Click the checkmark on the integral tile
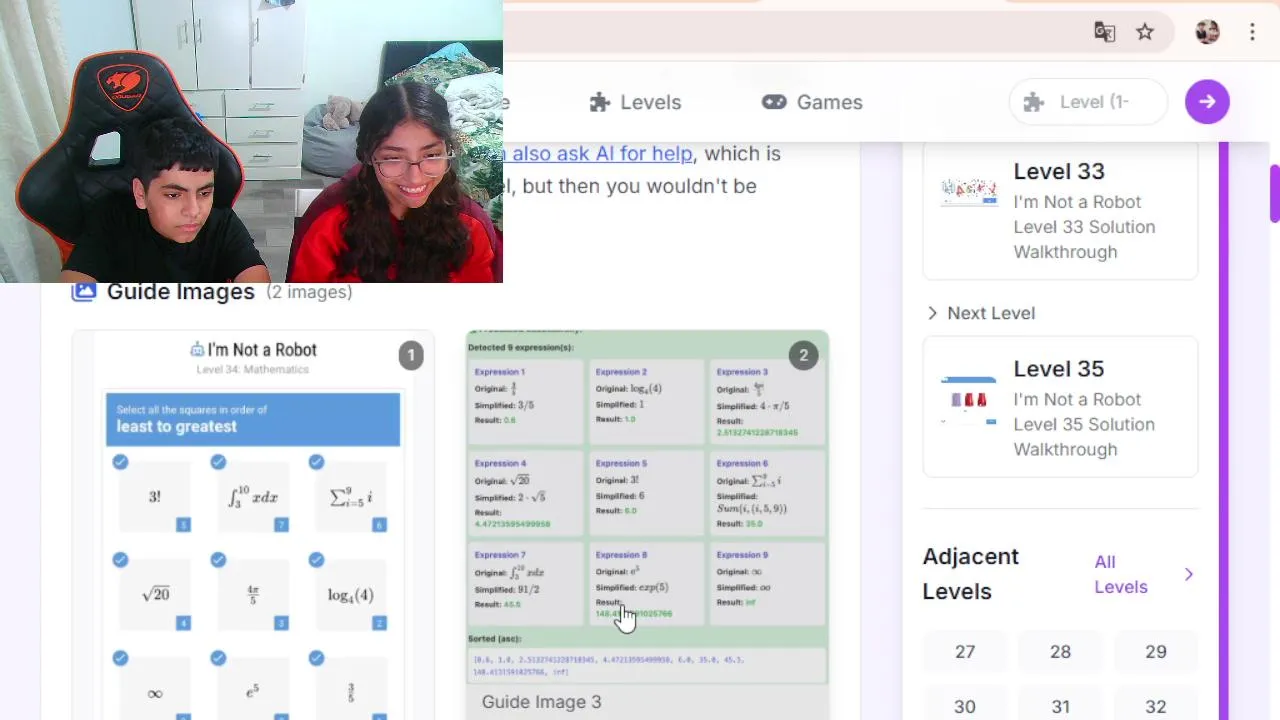The image size is (1280, 720). [218, 462]
